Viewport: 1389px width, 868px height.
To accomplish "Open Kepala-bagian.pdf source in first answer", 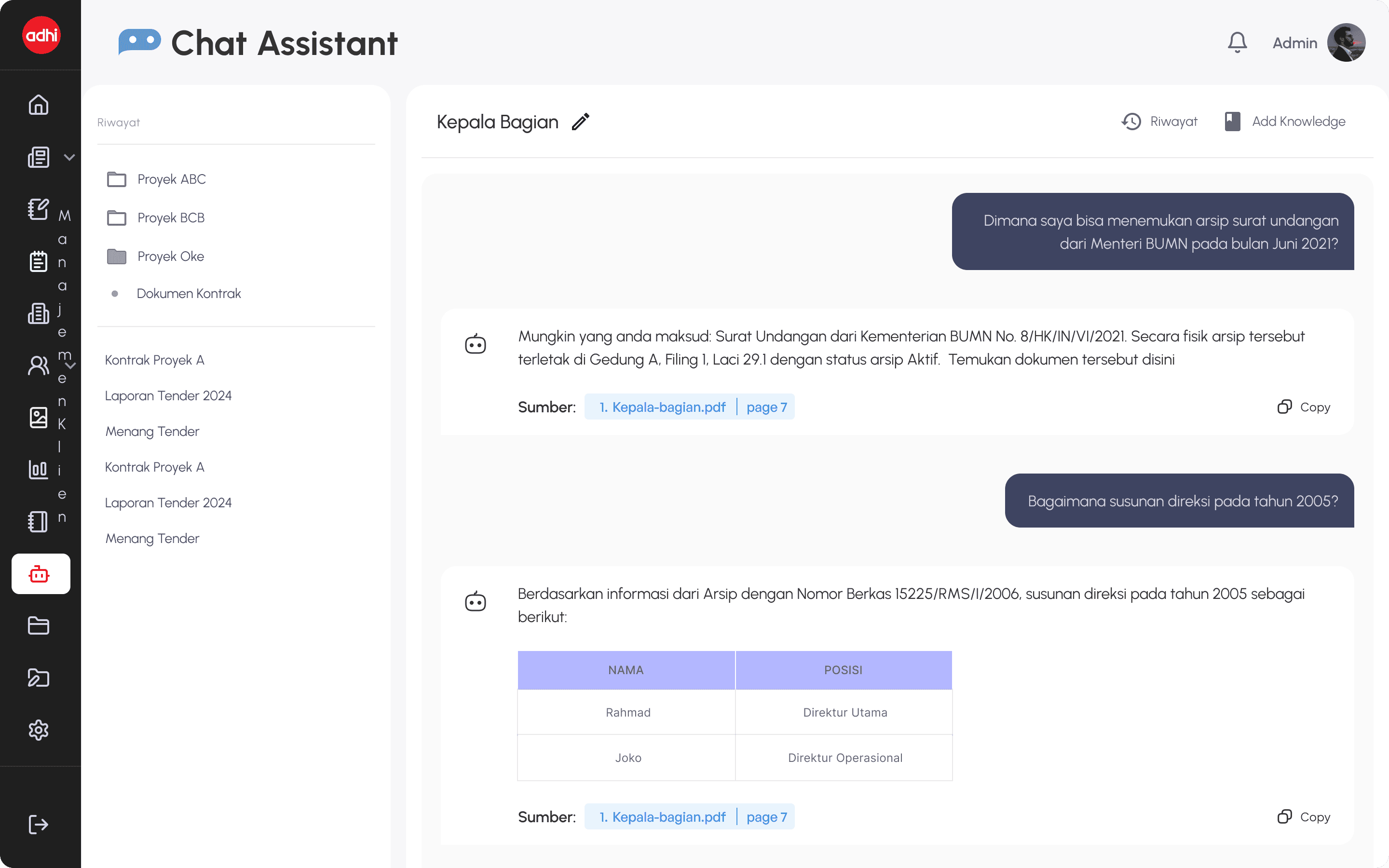I will click(x=662, y=407).
